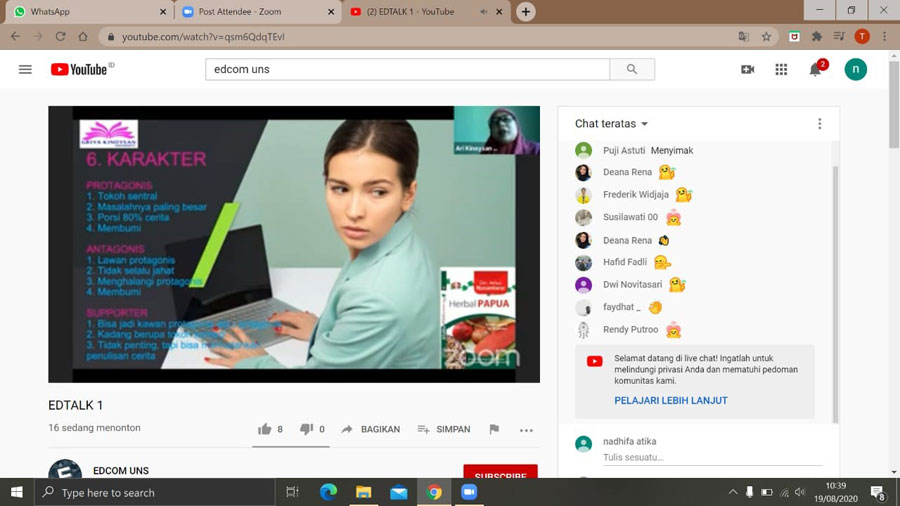The image size is (900, 506).
Task: Open the YouTube hamburger guide menu
Action: click(25, 69)
